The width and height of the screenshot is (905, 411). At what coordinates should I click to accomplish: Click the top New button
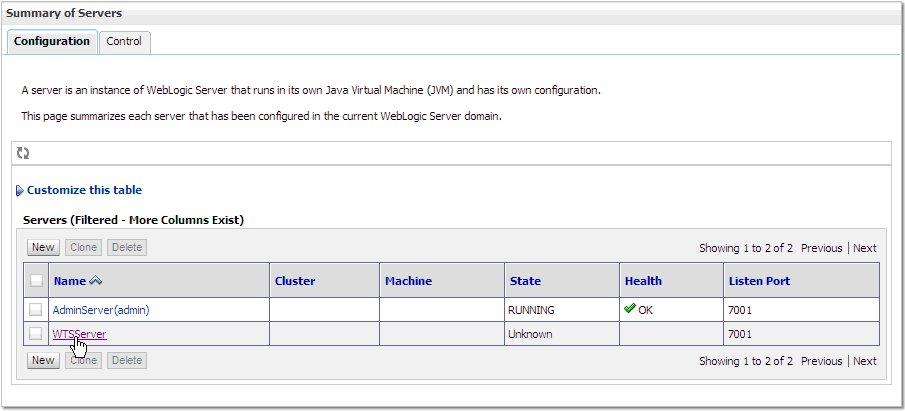click(43, 247)
